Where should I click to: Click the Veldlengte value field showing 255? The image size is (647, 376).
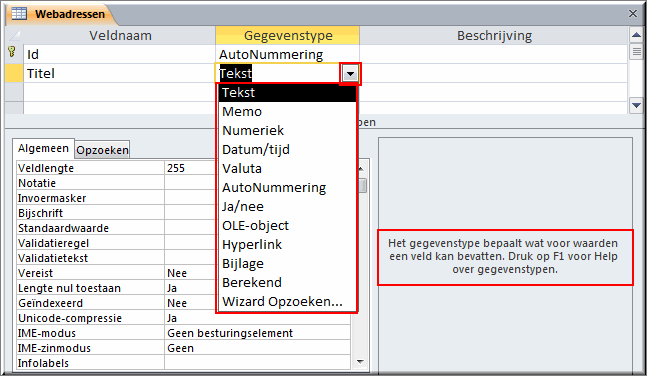[191, 168]
